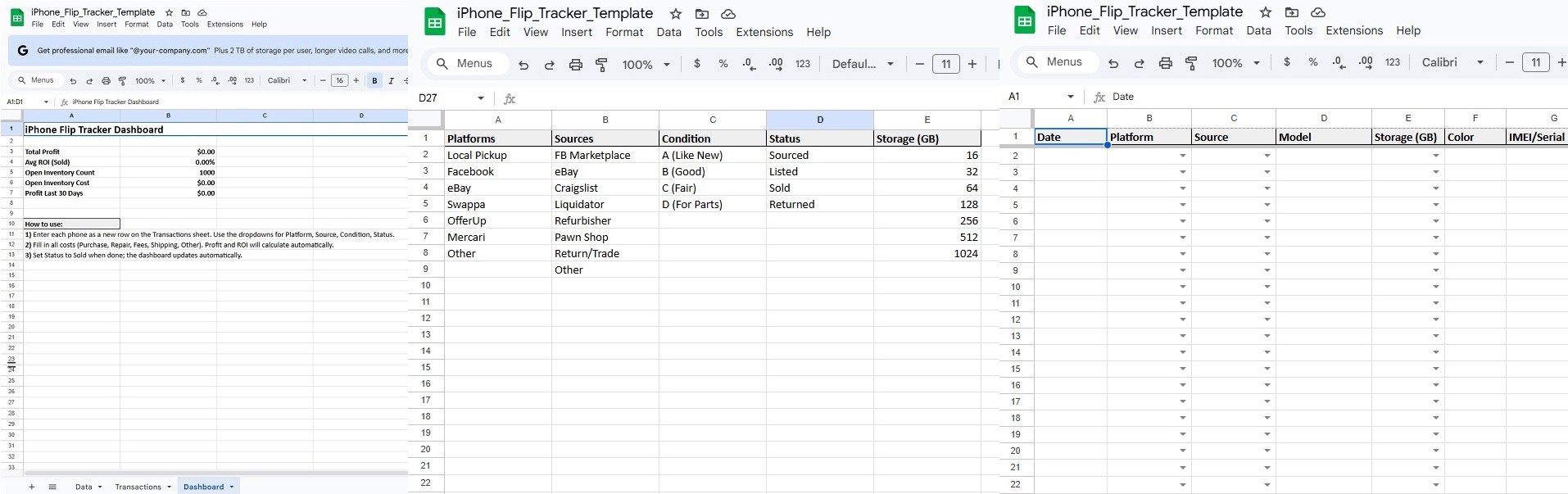Select the cell containing Pawn Shop
Viewport: 1568px width, 494px height.
click(605, 237)
